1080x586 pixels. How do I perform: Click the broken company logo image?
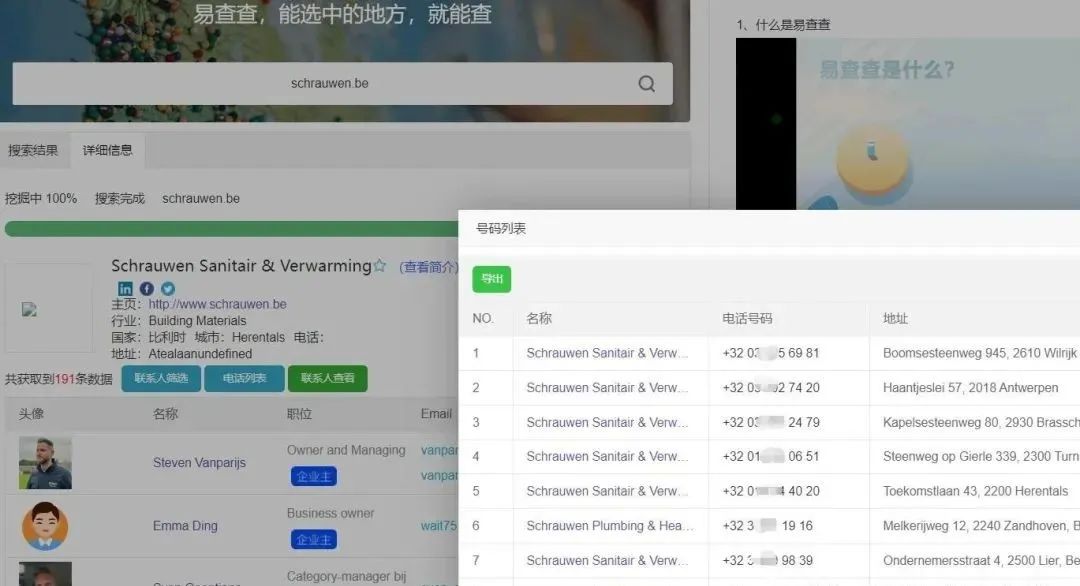29,309
